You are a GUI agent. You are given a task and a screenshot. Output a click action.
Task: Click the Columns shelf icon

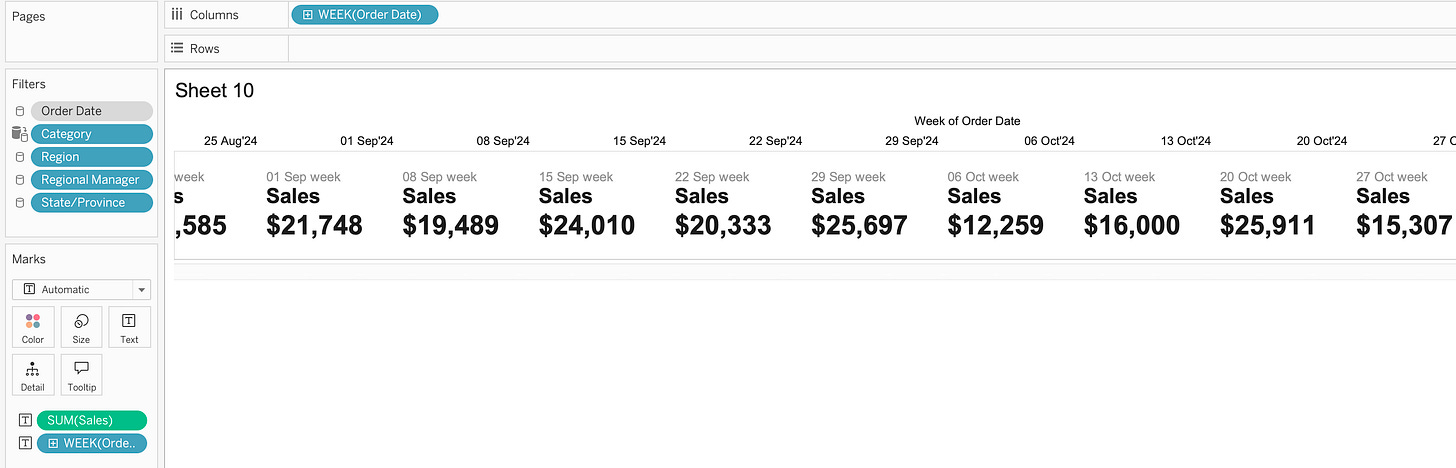point(177,15)
